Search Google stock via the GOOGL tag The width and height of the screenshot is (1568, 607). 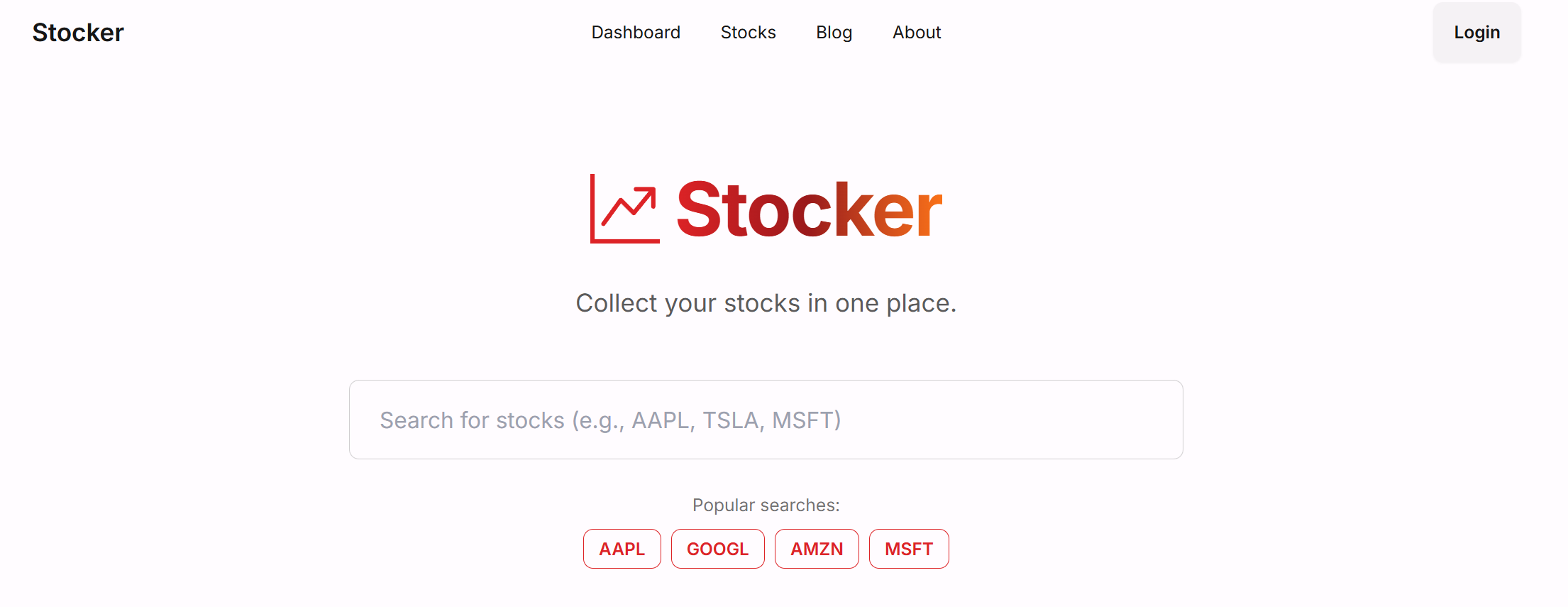717,549
